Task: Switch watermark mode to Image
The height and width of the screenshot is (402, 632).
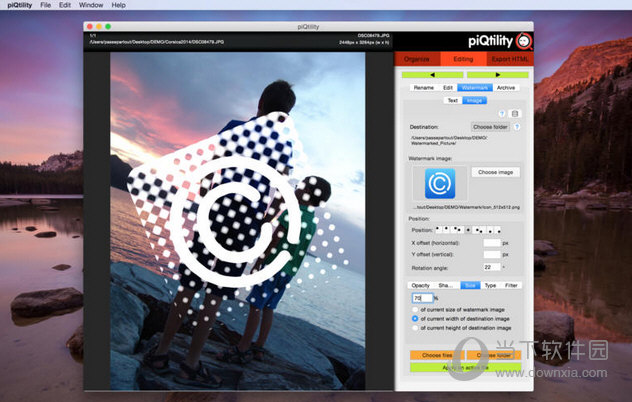Action: point(474,100)
